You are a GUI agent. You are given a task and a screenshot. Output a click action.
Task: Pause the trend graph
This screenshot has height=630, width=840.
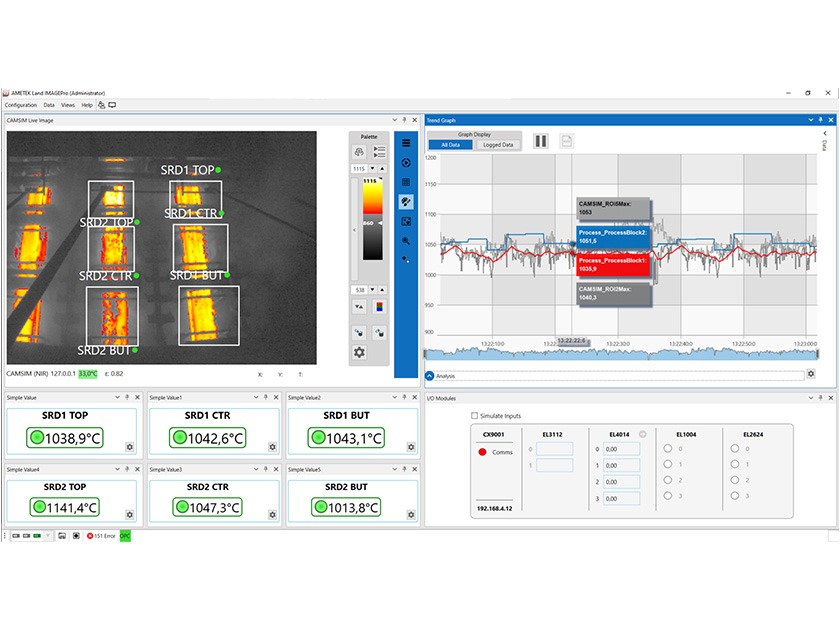pyautogui.click(x=541, y=141)
